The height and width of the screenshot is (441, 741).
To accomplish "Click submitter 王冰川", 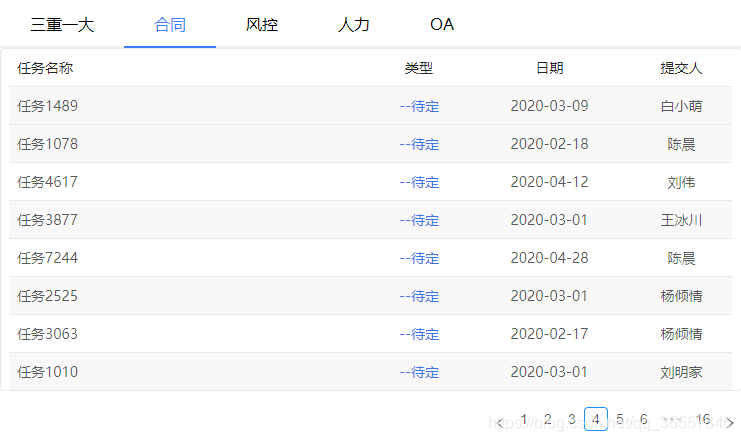I will (681, 220).
